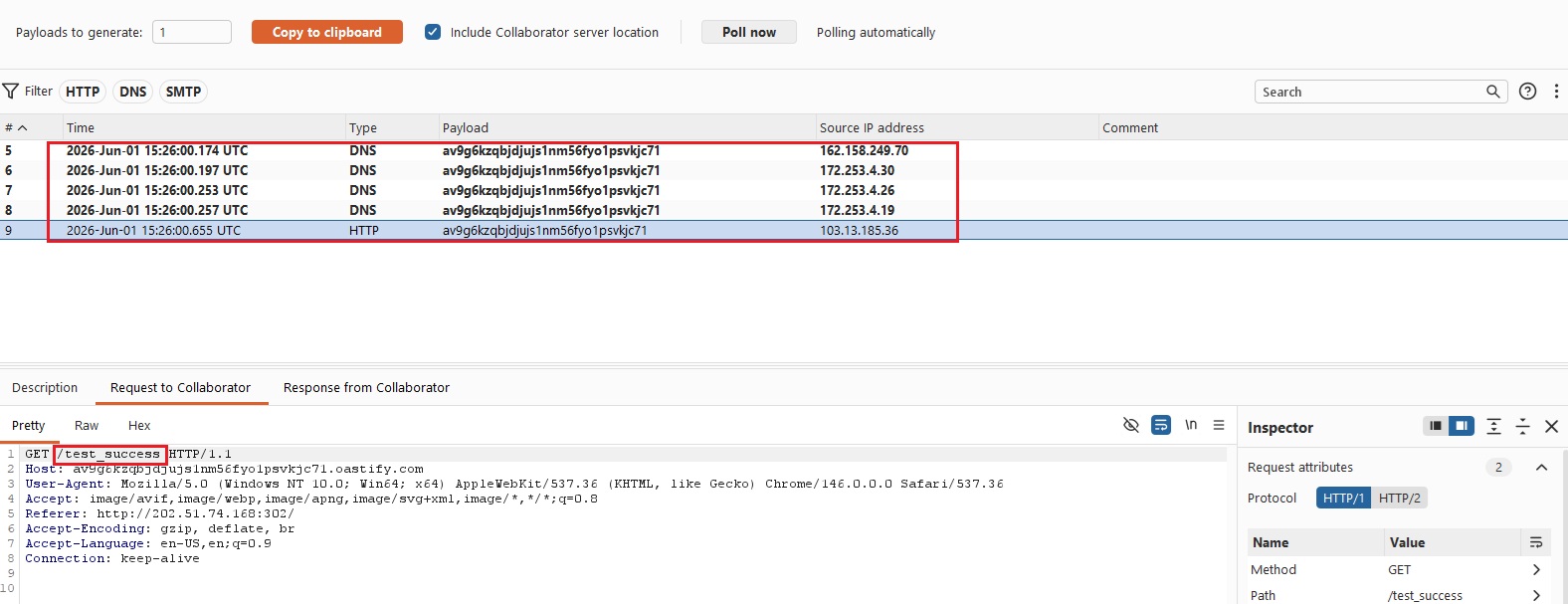Viewport: 1568px width, 604px height.
Task: Switch Inspector to right docked layout
Action: click(1462, 426)
